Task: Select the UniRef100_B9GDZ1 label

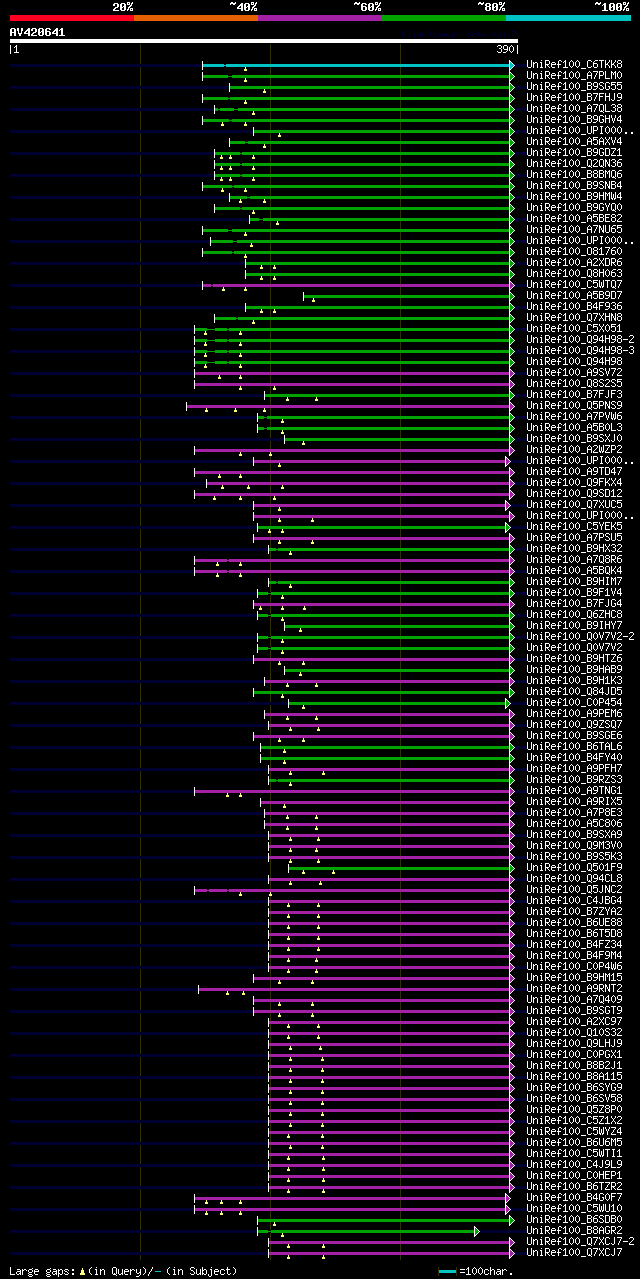Action: click(572, 152)
